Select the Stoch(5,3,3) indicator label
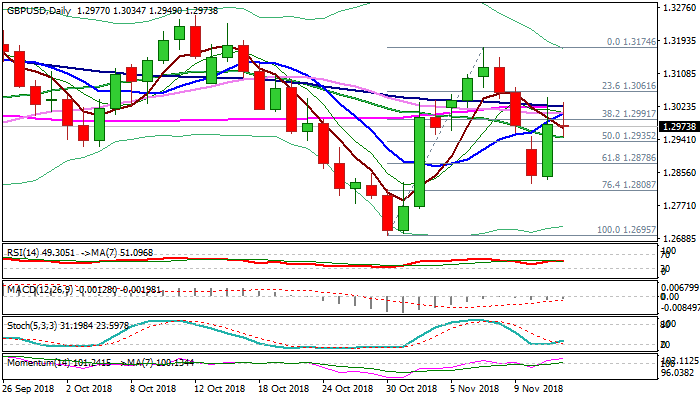 tap(29, 326)
